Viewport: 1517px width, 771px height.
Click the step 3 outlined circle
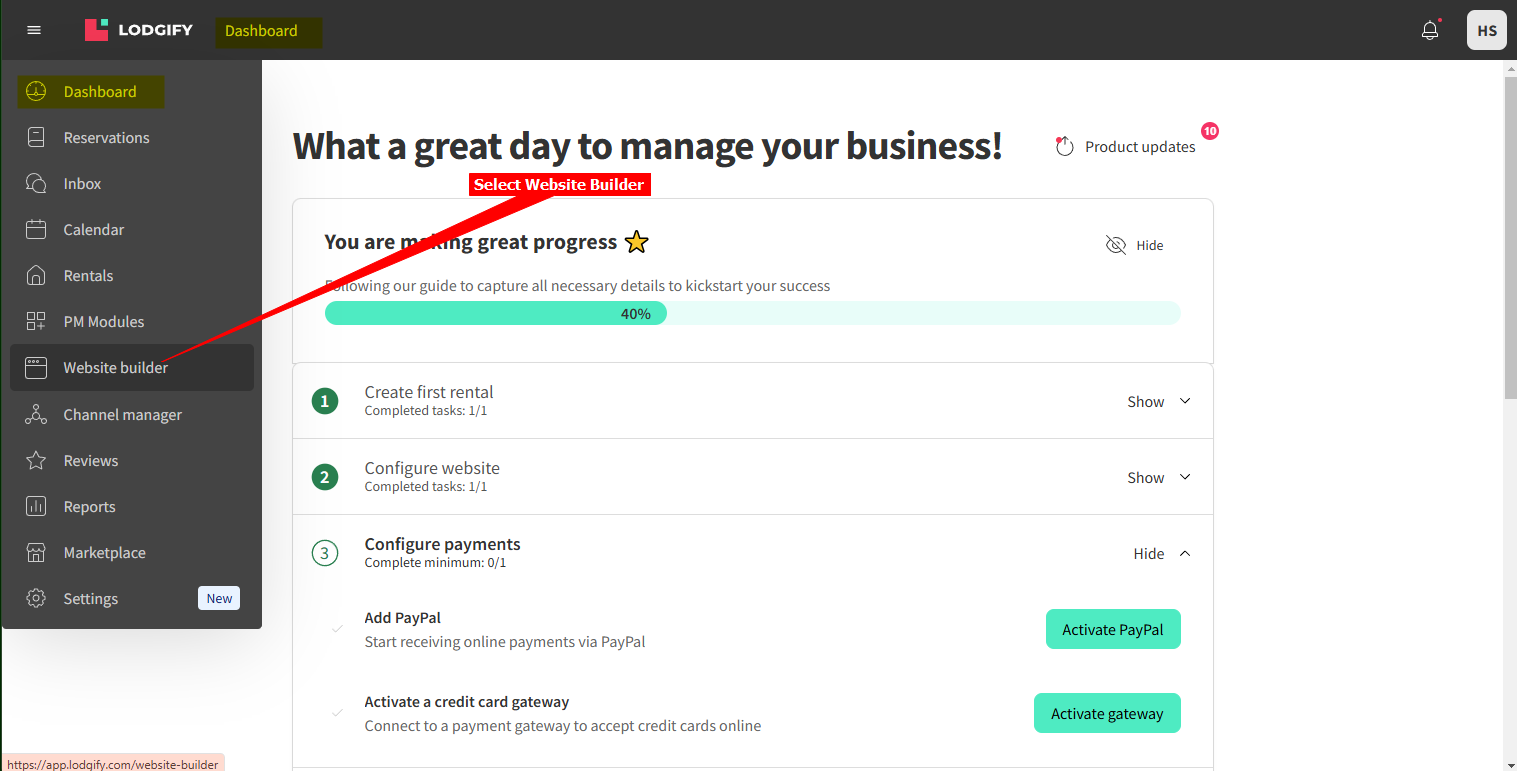click(324, 553)
